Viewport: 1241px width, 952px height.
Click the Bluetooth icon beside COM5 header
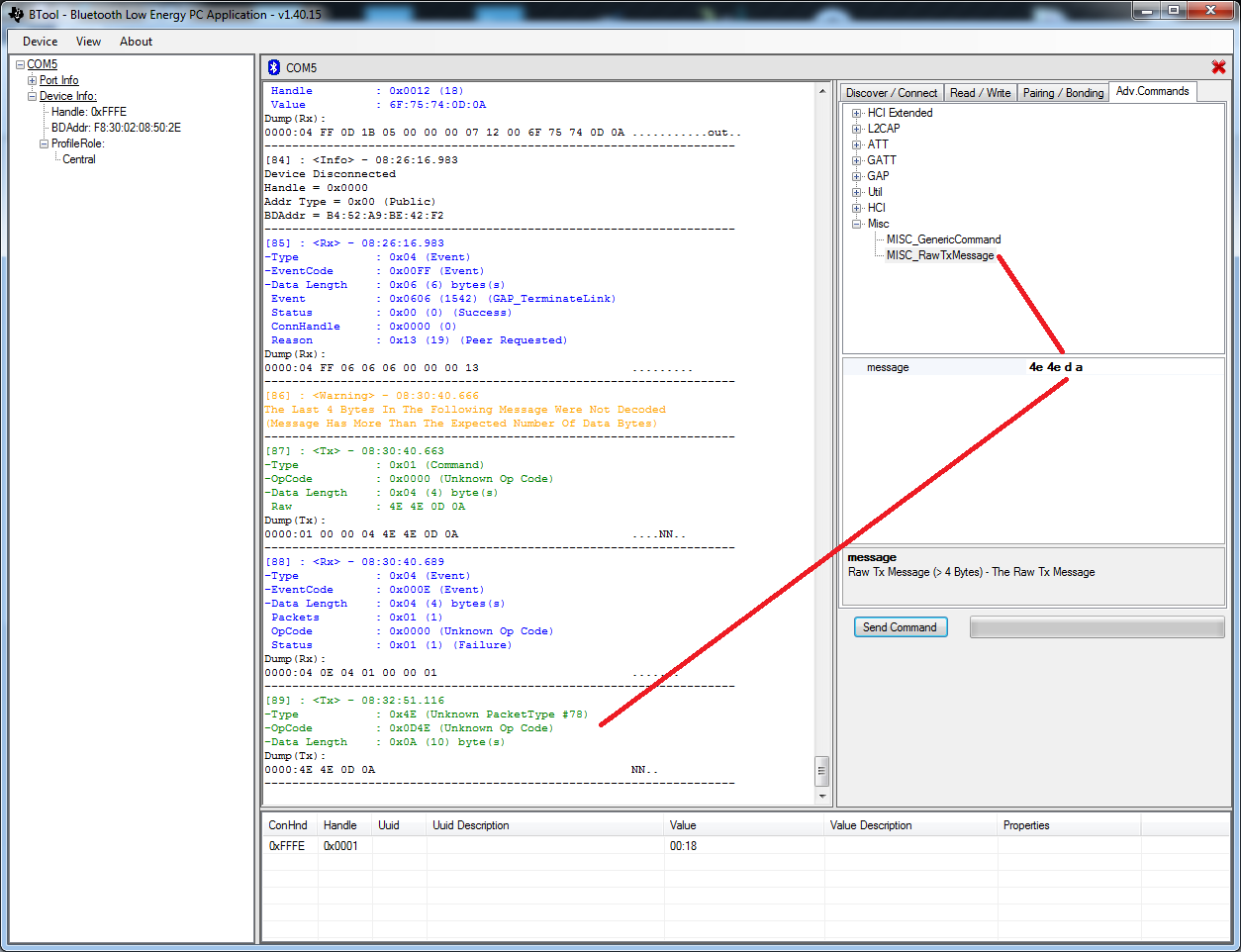274,67
